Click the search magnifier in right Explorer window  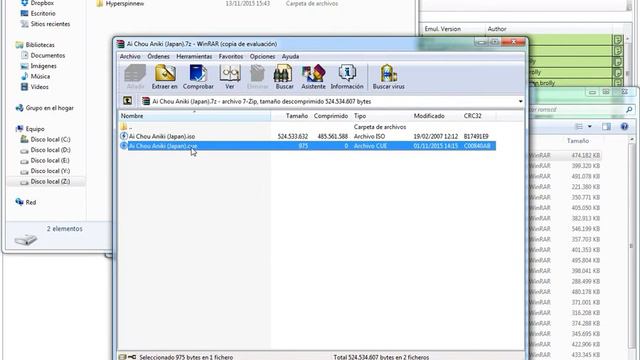(x=629, y=109)
